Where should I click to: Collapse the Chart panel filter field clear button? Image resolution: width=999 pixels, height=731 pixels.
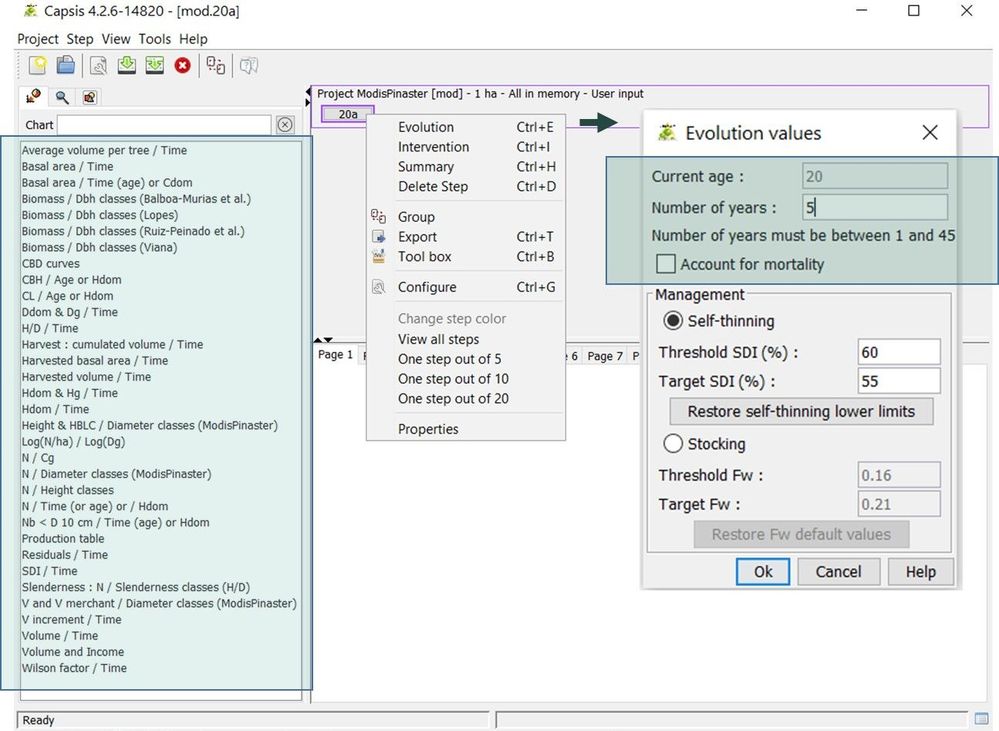pos(285,124)
